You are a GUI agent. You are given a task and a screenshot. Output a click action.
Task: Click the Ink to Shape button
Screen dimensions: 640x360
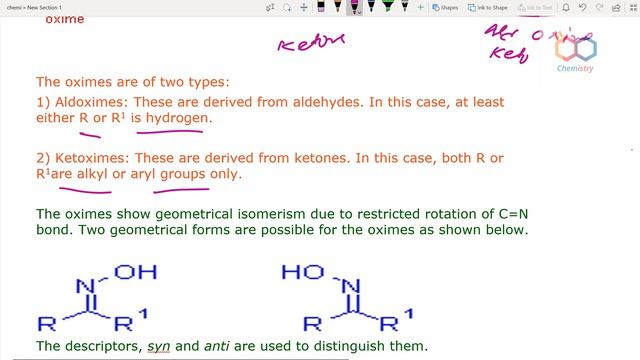pyautogui.click(x=488, y=7)
